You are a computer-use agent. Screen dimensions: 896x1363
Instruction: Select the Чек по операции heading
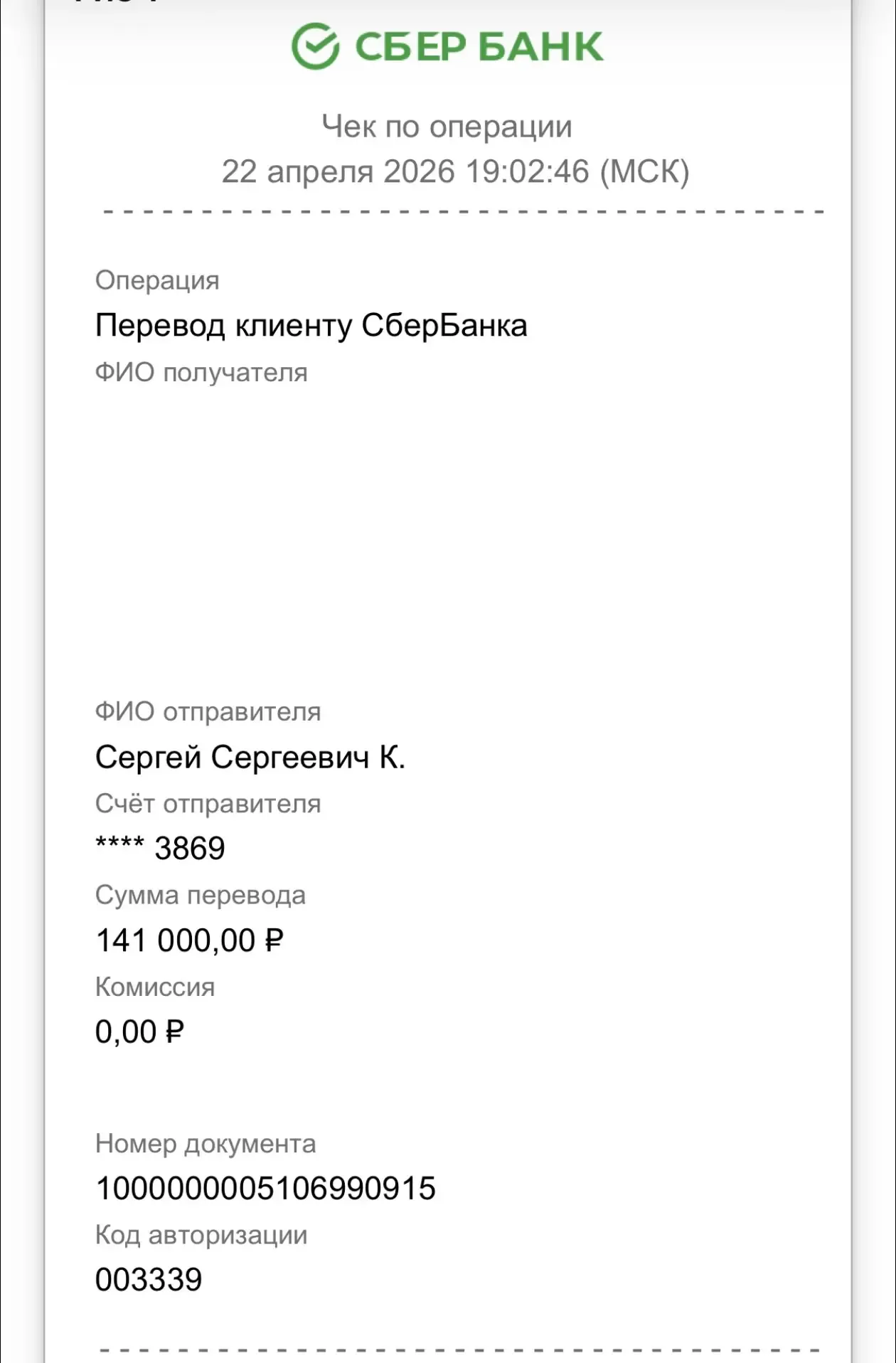tap(447, 127)
